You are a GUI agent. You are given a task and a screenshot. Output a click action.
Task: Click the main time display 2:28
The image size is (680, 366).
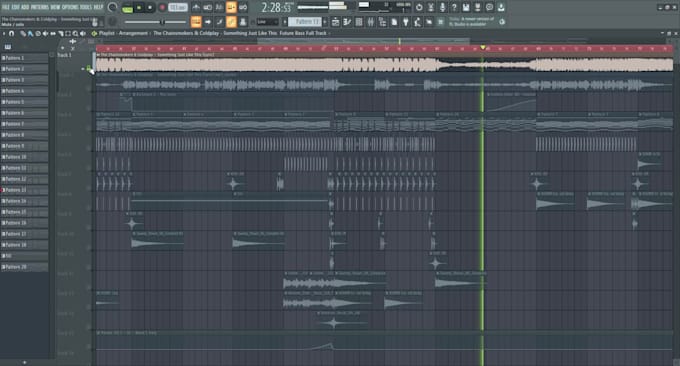tap(276, 8)
